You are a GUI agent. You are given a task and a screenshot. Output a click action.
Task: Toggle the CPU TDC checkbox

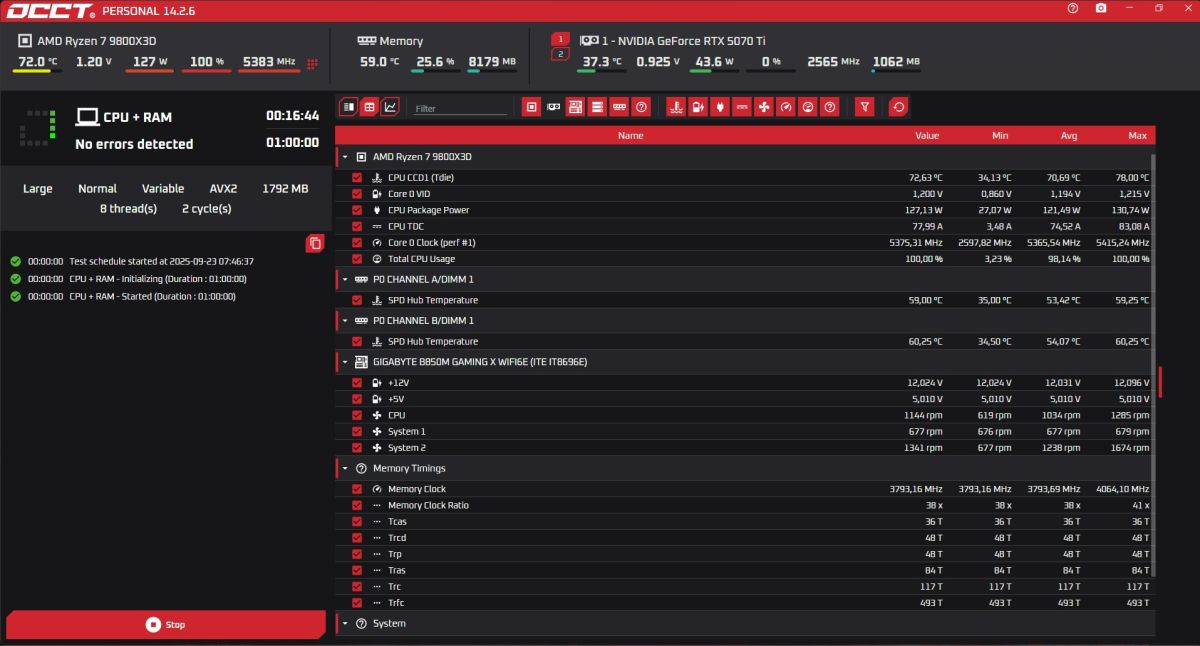[357, 226]
